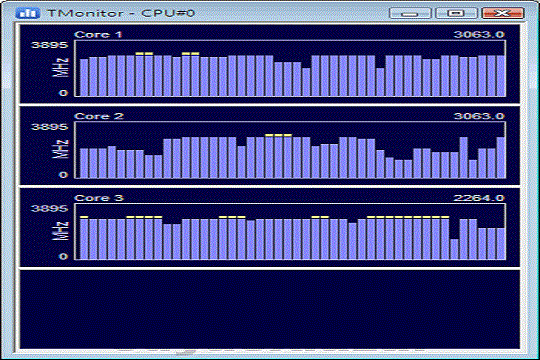Screen dimensions: 540x360
Task: Click the 3895 axis maximum on Core 1
Action: click(x=50, y=45)
